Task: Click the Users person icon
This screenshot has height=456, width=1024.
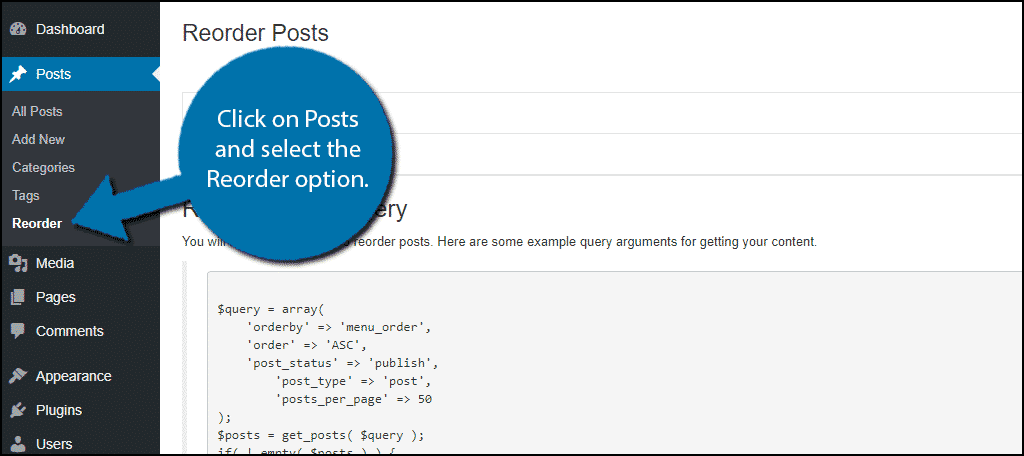Action: [x=18, y=444]
